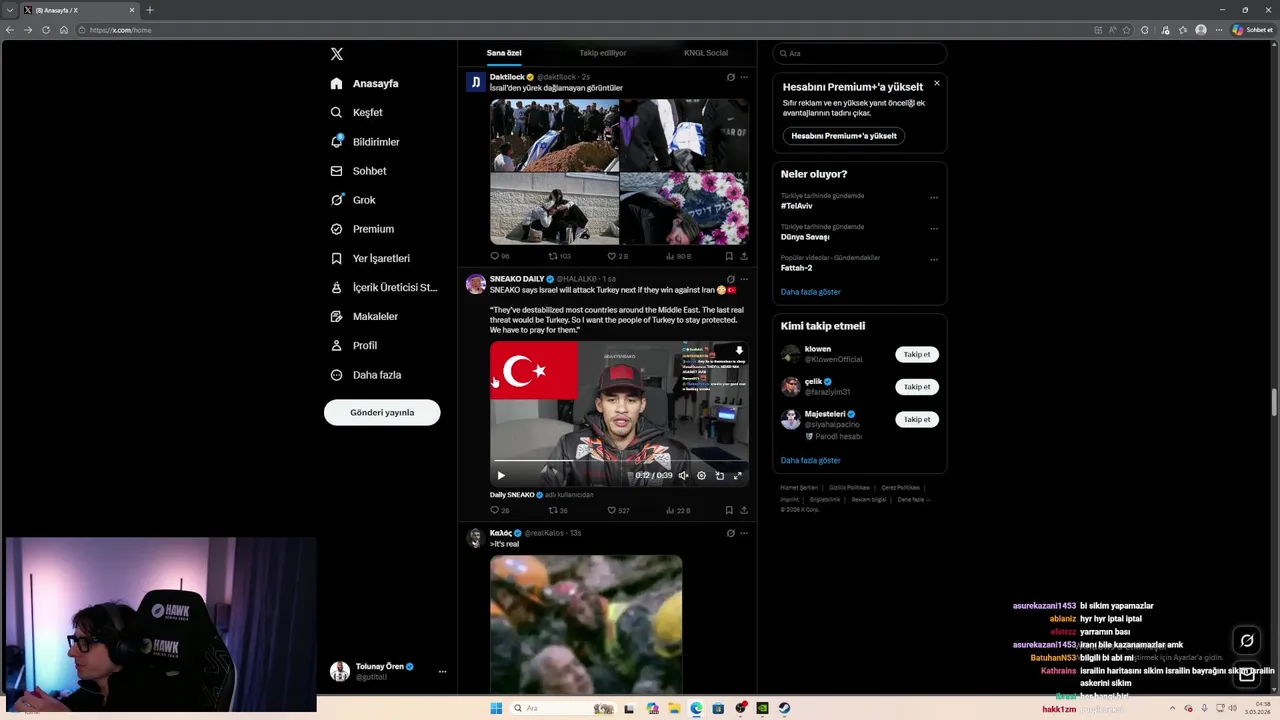Viewport: 1280px width, 720px height.
Task: Open Grok action on Daktilock post
Action: pyautogui.click(x=731, y=77)
